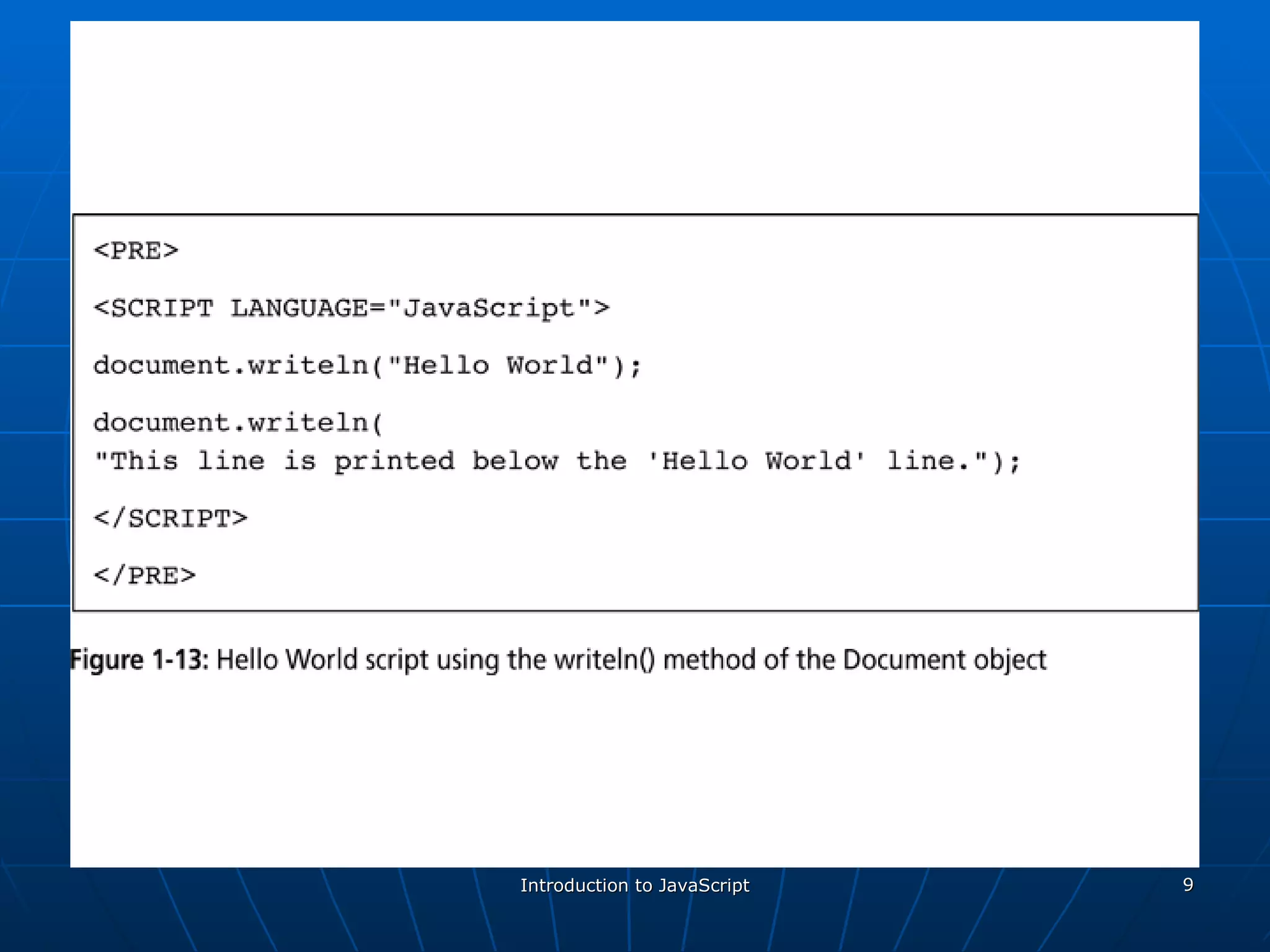Click the closing </SCRIPT> tag

tap(171, 518)
